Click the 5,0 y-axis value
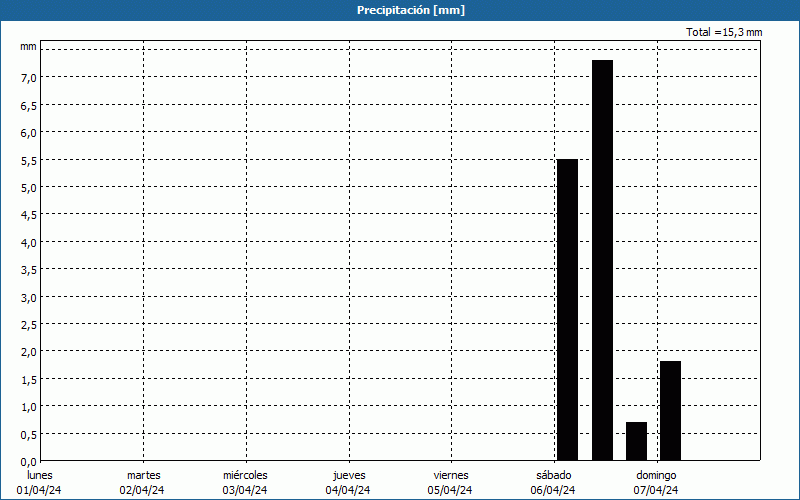This screenshot has height=500, width=800. (x=29, y=188)
